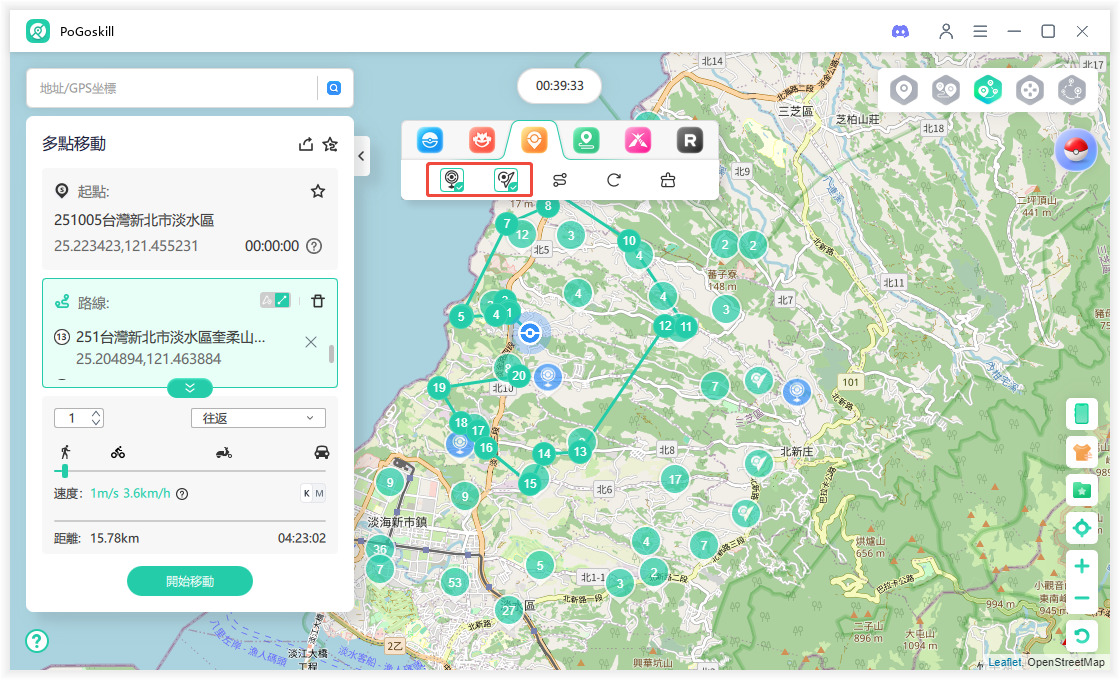Center the map on current location
The width and height of the screenshot is (1120, 680).
click(1081, 528)
